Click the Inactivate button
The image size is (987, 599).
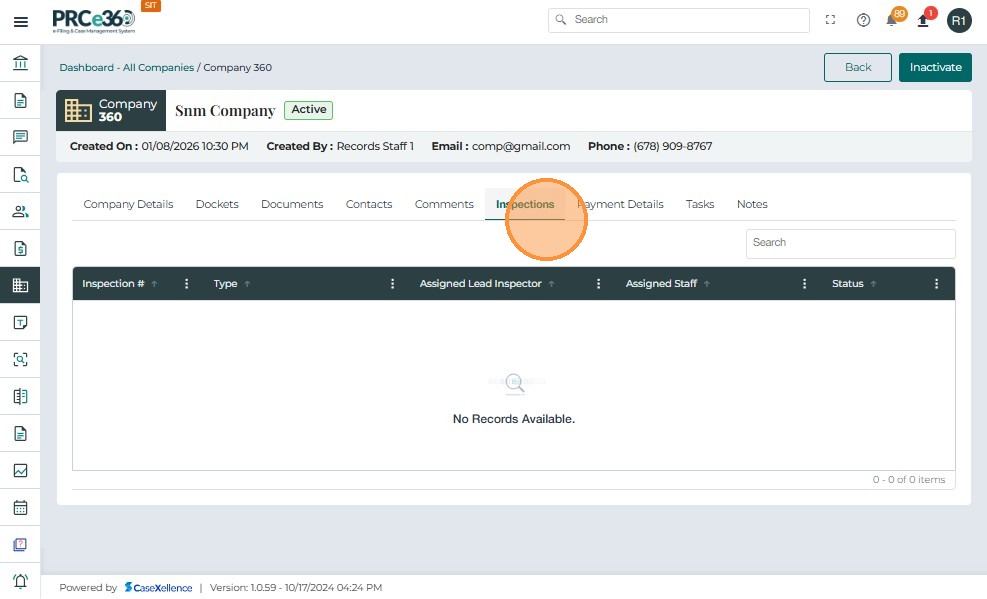point(935,67)
